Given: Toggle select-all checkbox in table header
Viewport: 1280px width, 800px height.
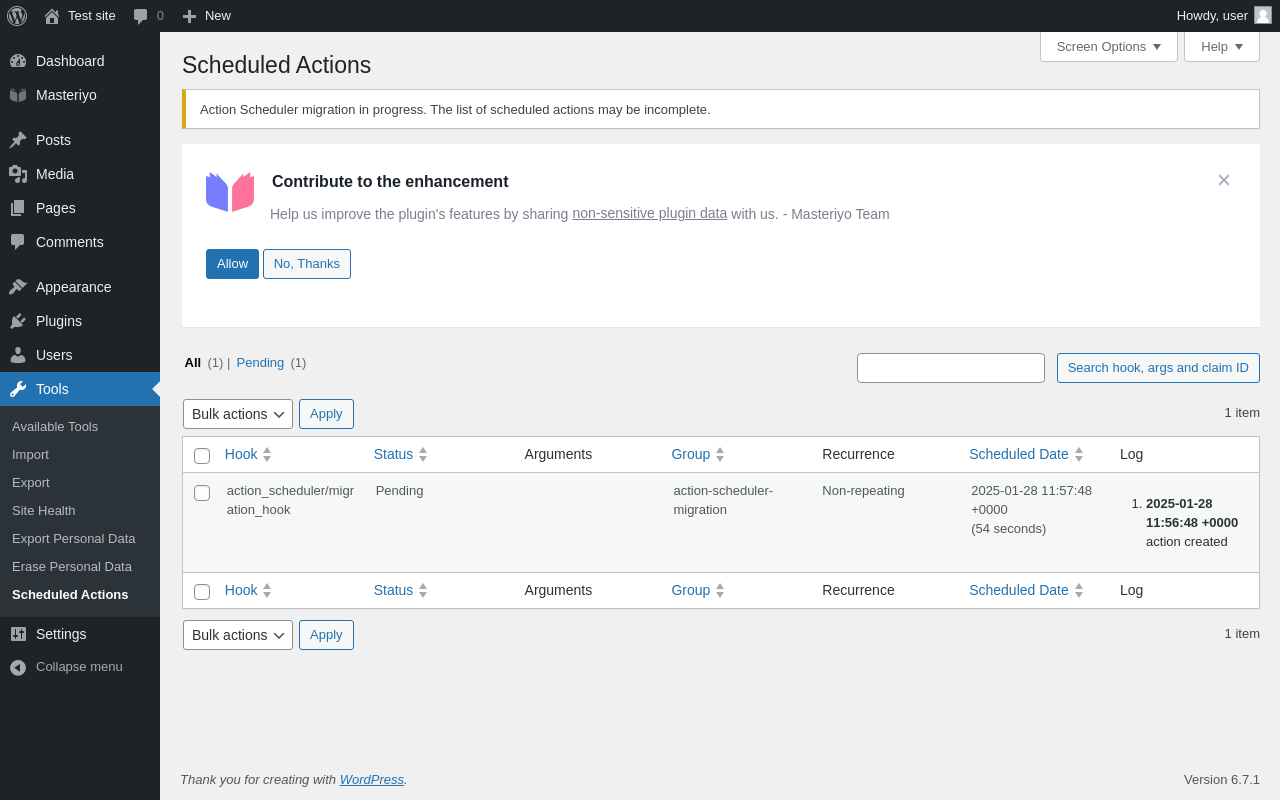Looking at the screenshot, I should (202, 456).
